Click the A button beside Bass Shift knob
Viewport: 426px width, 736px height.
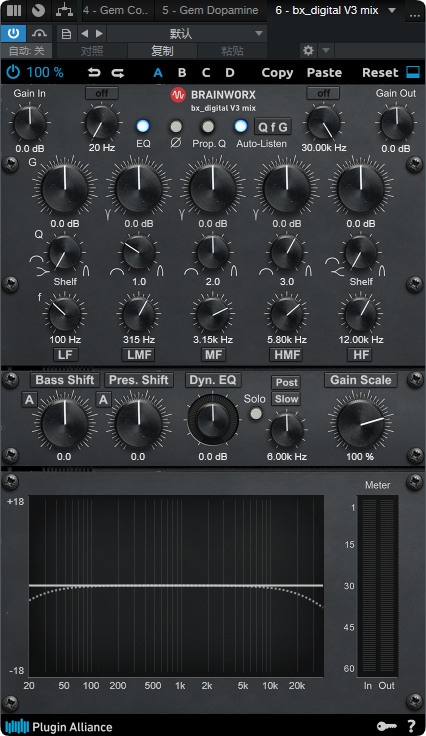pos(29,400)
